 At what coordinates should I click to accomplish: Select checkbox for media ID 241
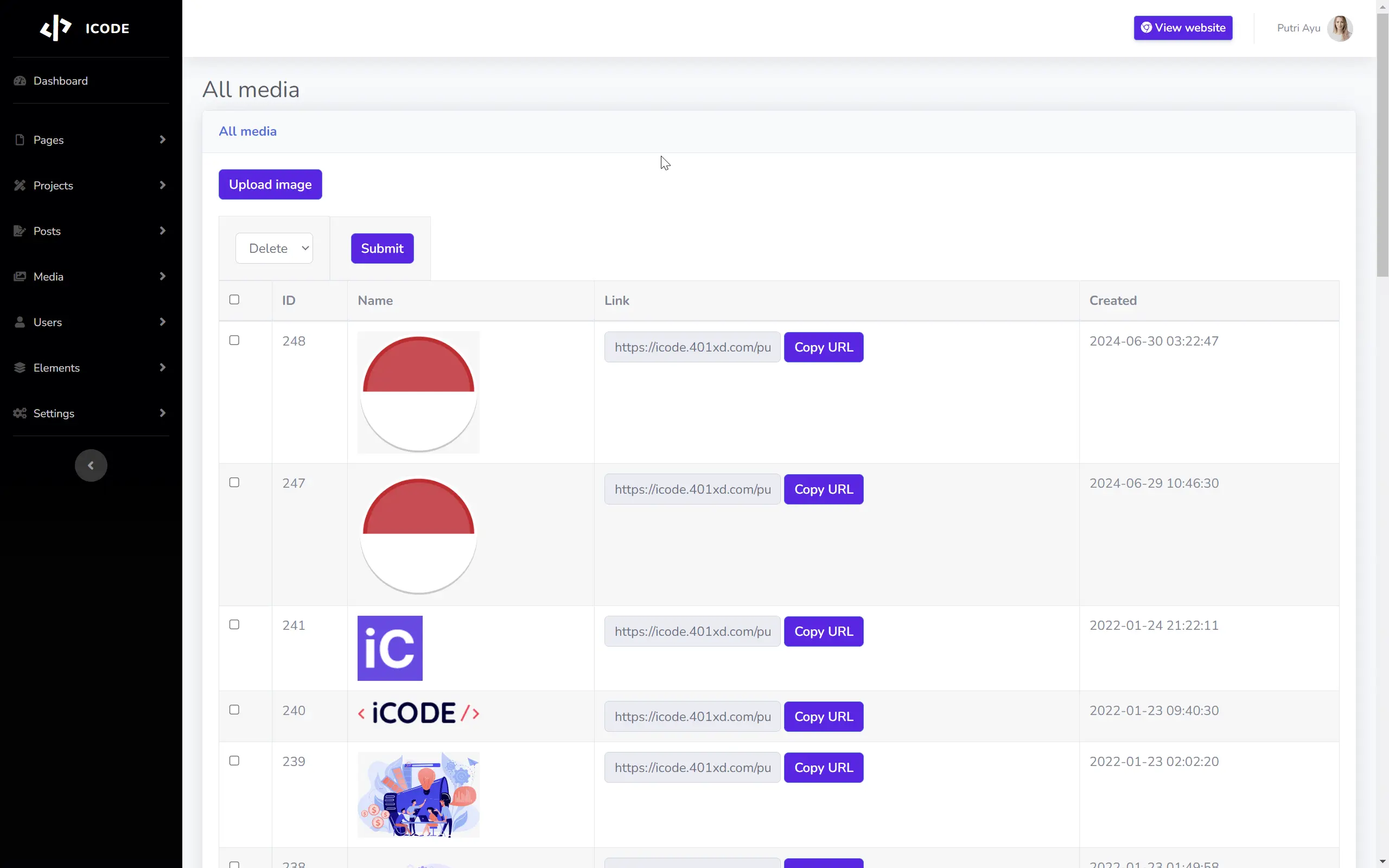point(234,624)
